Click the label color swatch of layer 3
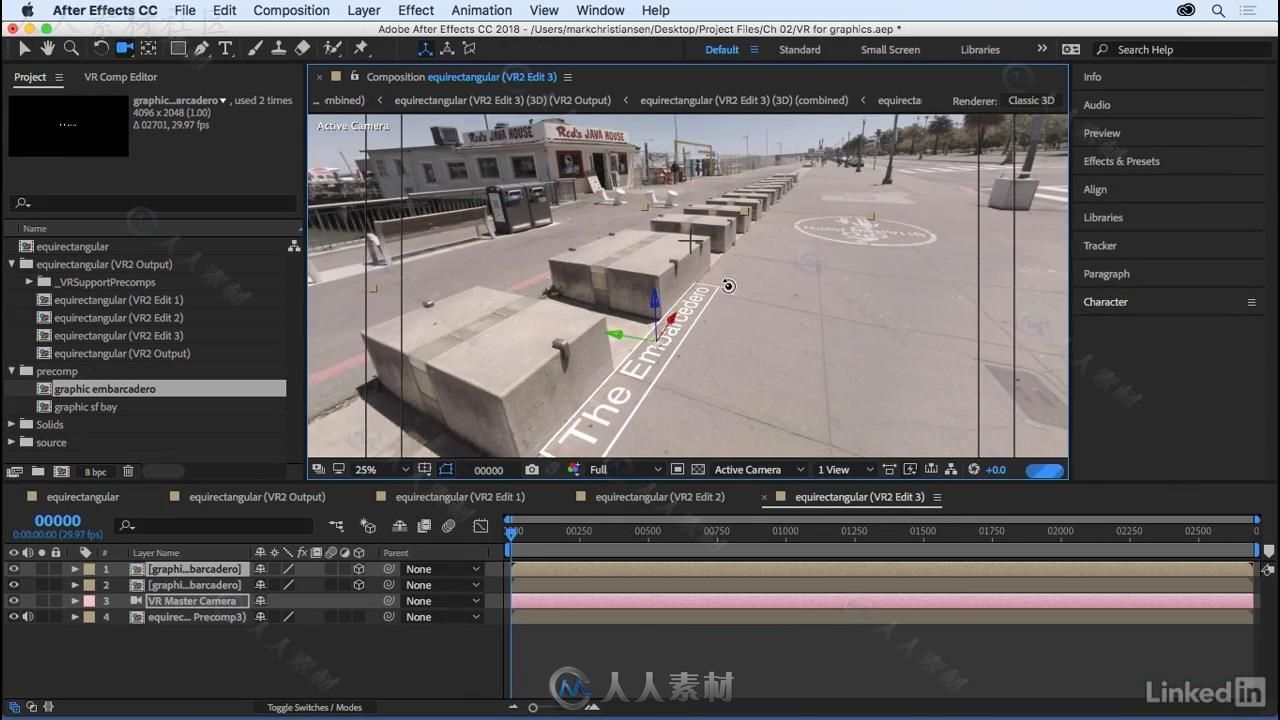The width and height of the screenshot is (1280, 720). [x=89, y=601]
